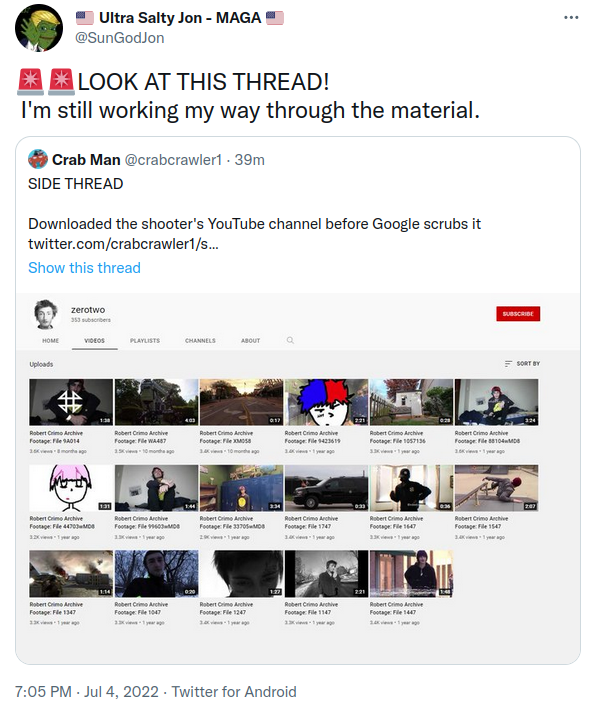Open the zerotwo channel avatar
This screenshot has height=707, width=595.
[46, 314]
